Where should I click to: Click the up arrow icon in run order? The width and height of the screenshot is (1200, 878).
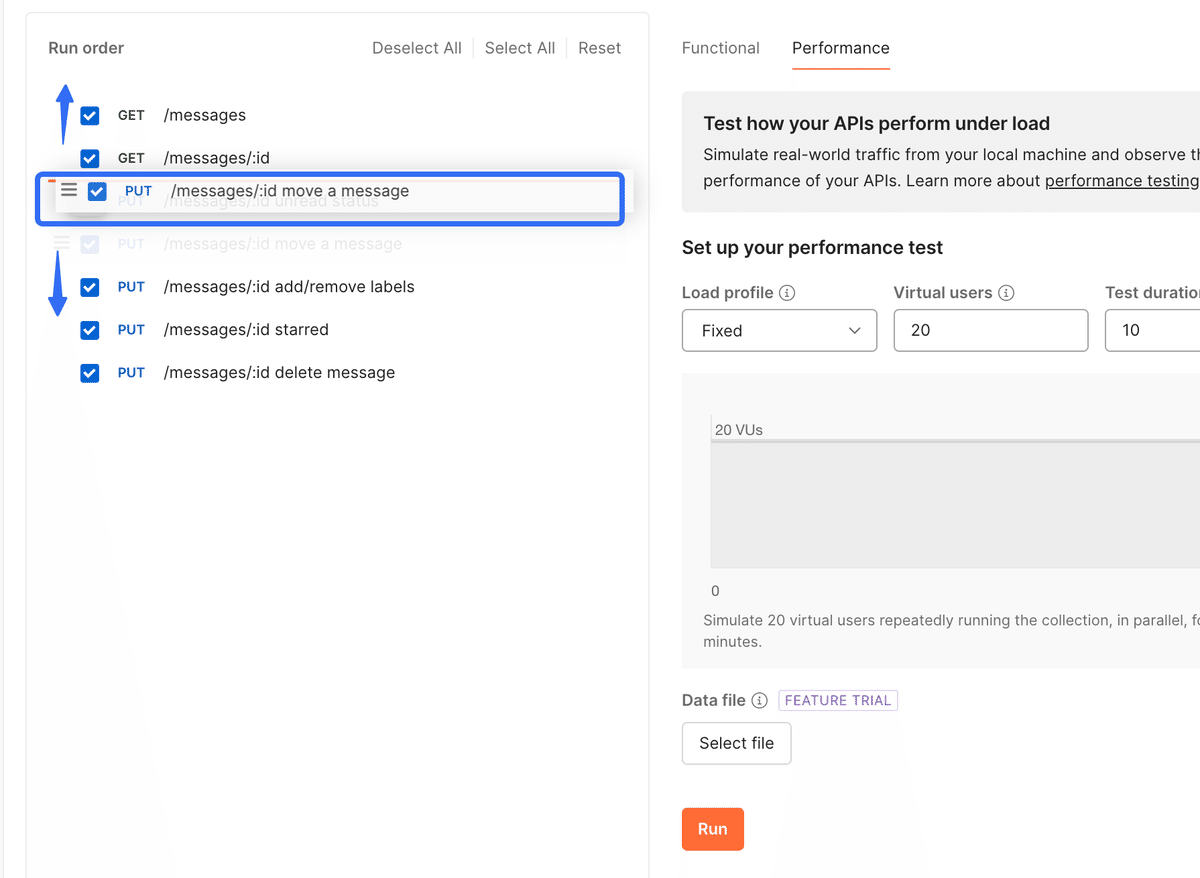pyautogui.click(x=64, y=113)
